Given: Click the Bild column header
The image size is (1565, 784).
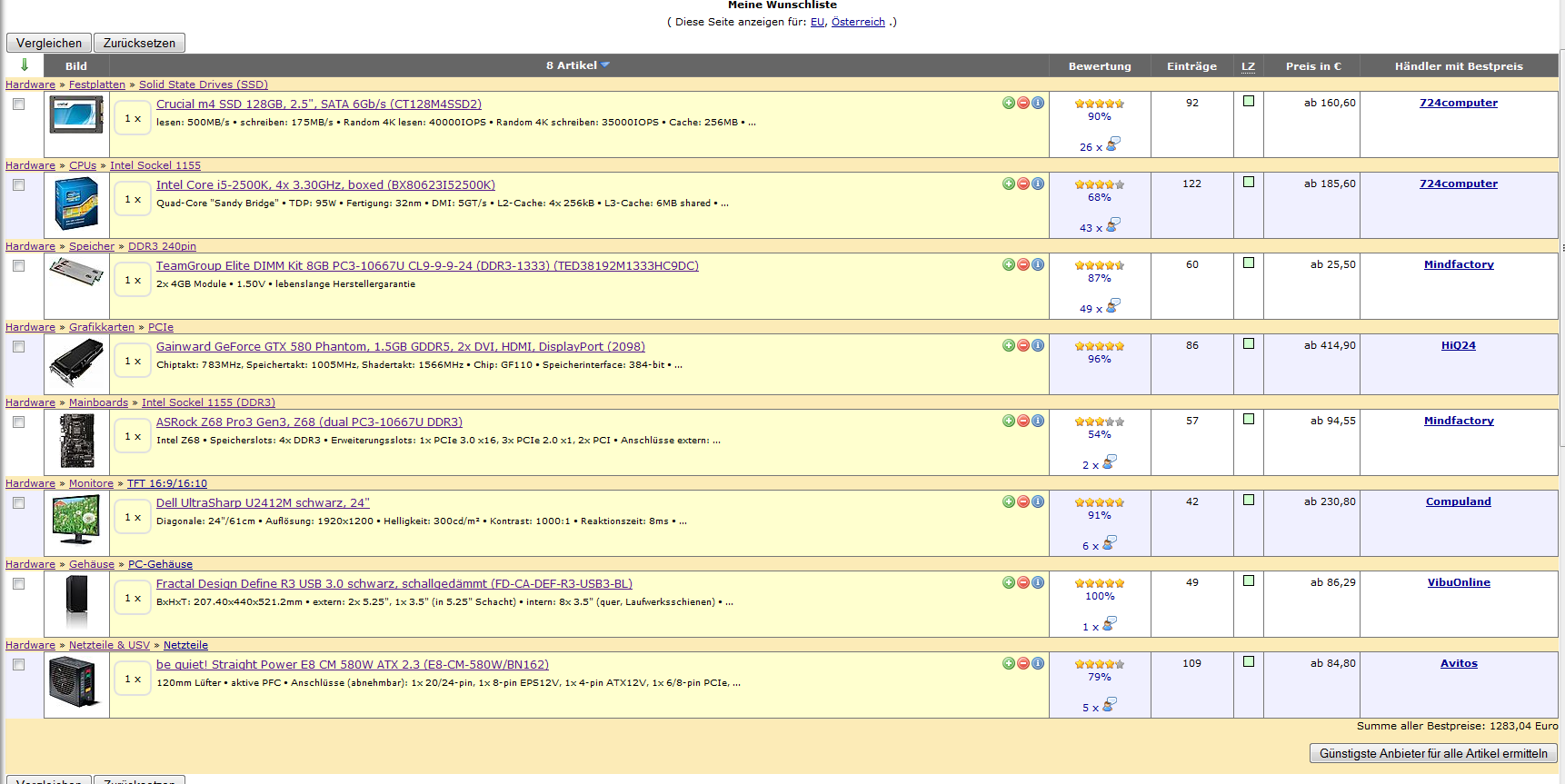Looking at the screenshot, I should [x=76, y=66].
